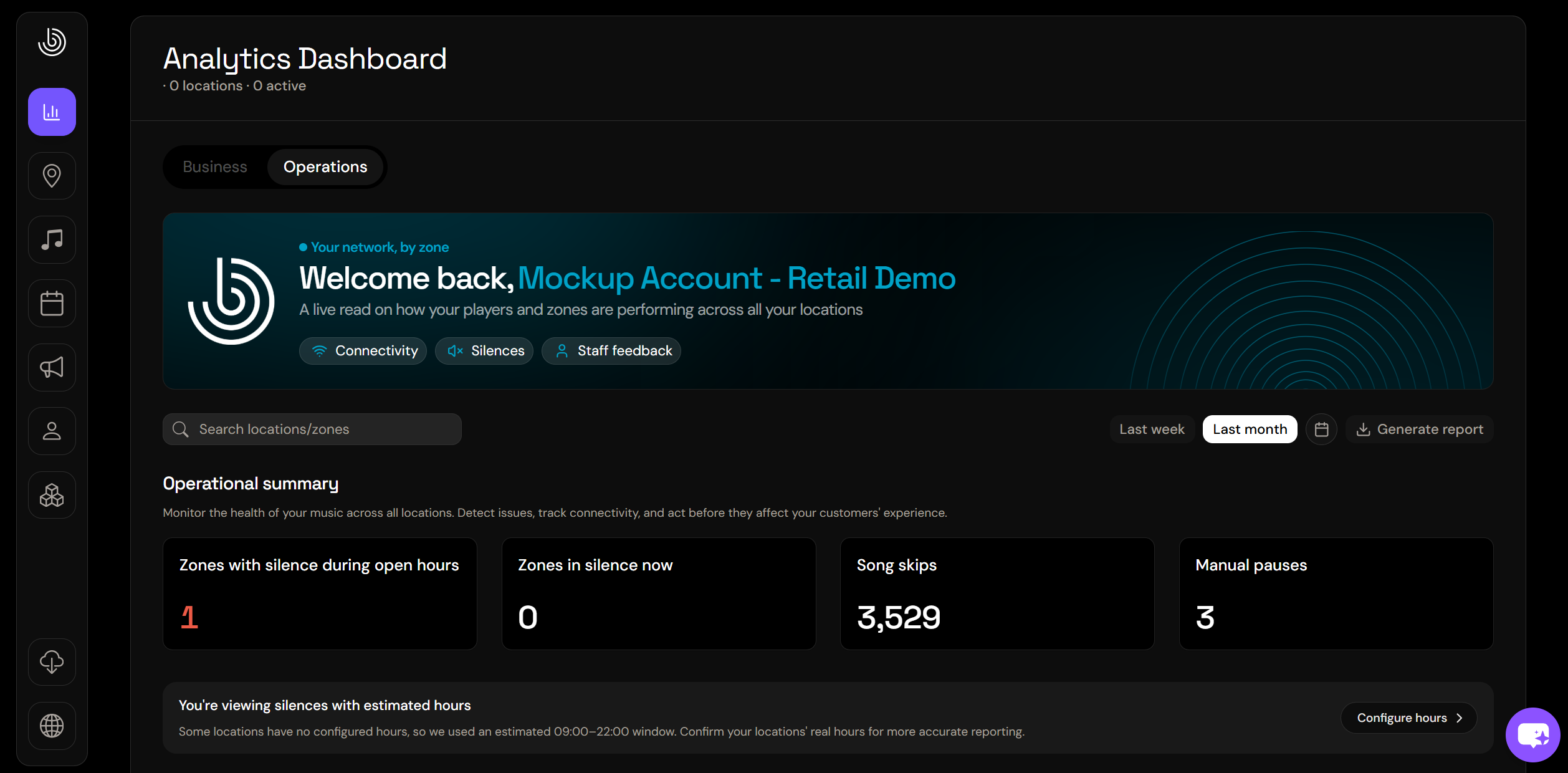Jump to the Silences section chip
The image size is (1568, 773).
484,351
